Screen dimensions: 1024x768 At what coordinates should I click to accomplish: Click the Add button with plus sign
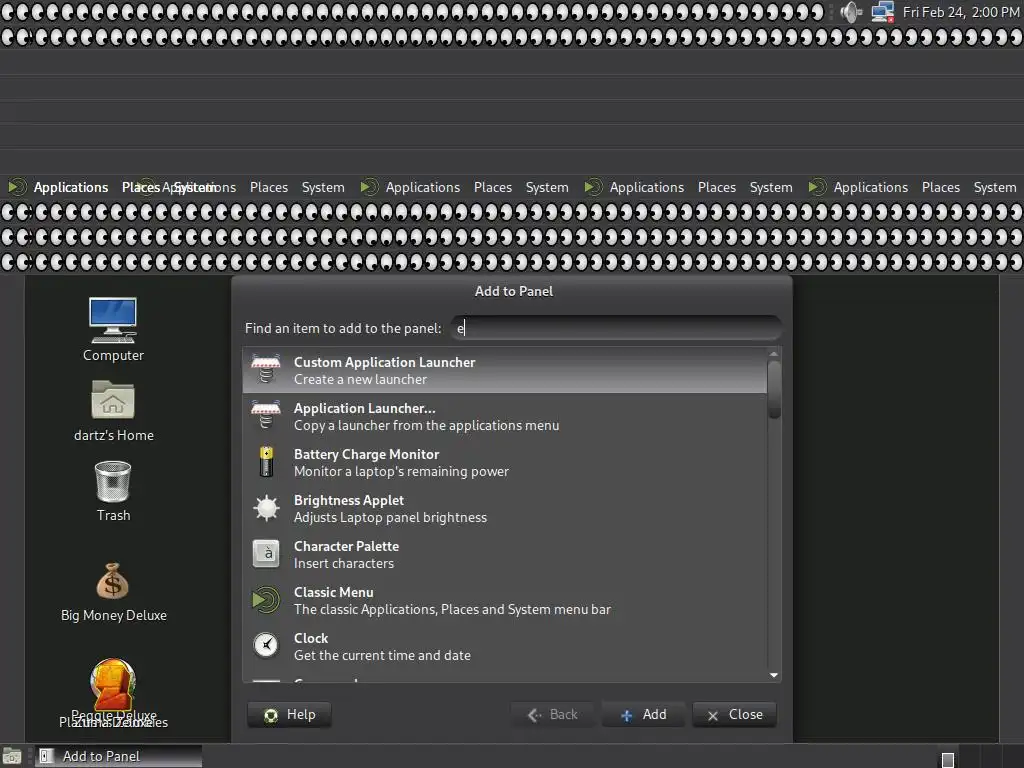(x=643, y=714)
